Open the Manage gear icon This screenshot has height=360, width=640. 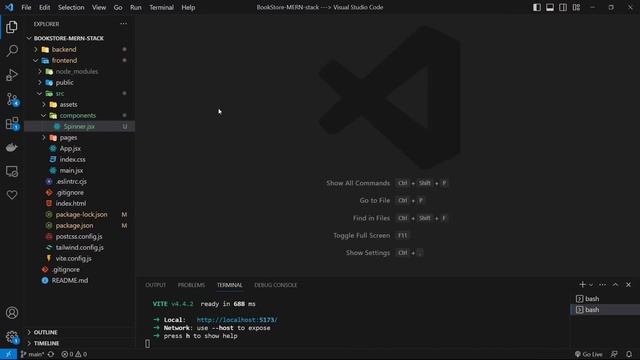click(12, 337)
